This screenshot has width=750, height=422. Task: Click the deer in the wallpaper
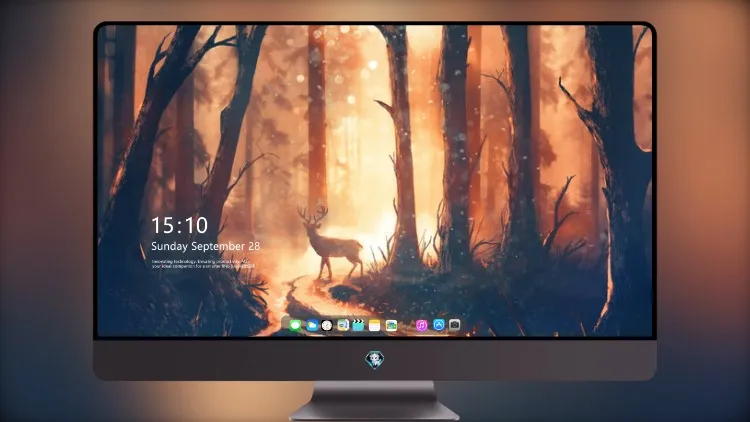(x=331, y=242)
